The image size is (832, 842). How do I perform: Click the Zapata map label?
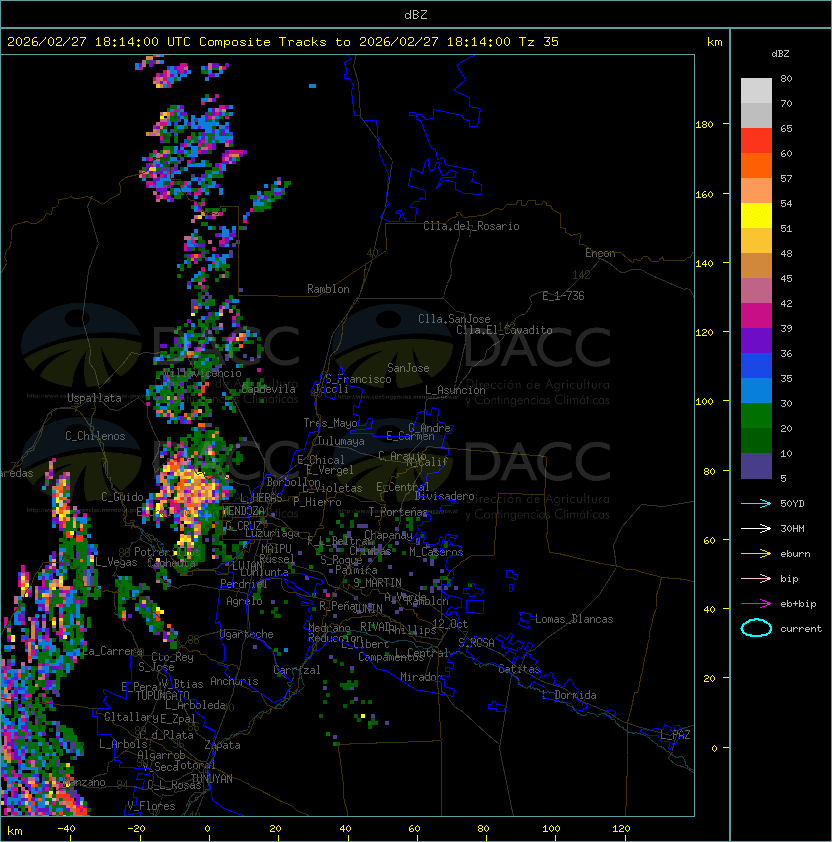(x=222, y=745)
